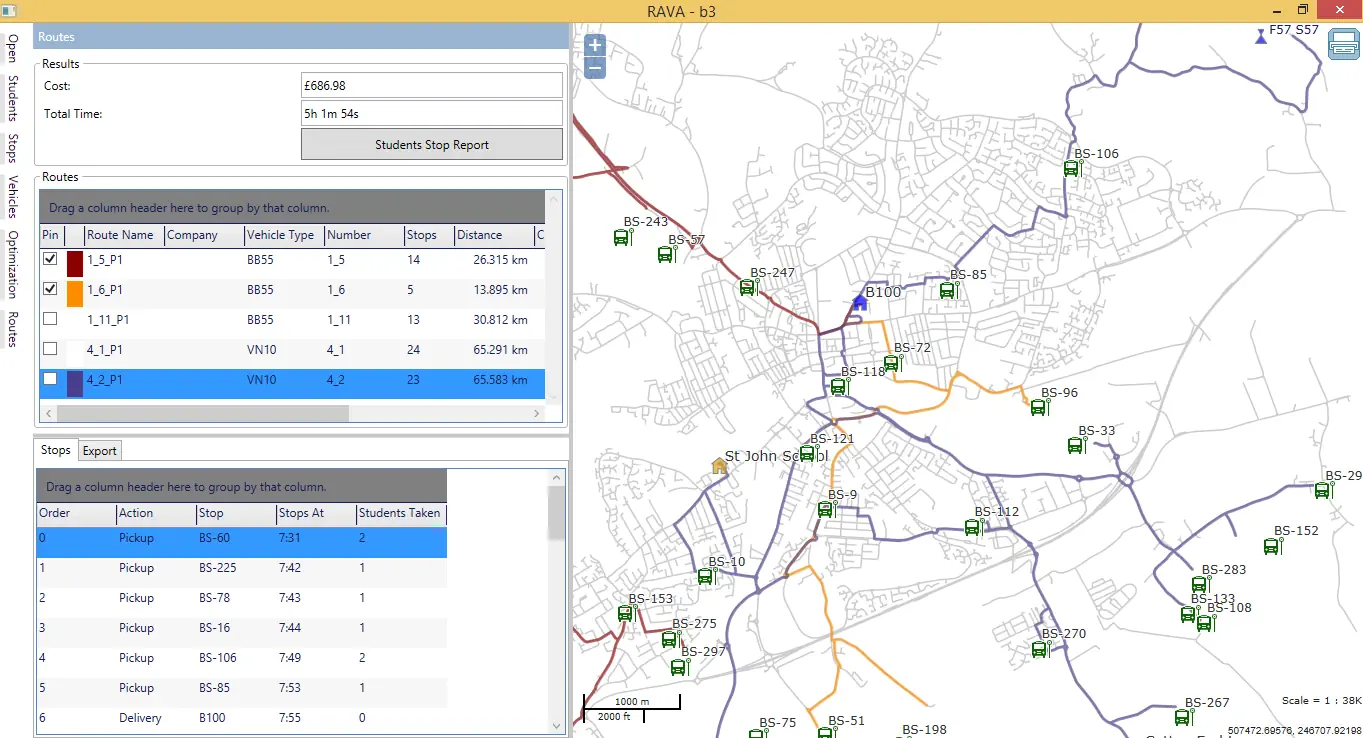Switch to the Export tab

(100, 451)
